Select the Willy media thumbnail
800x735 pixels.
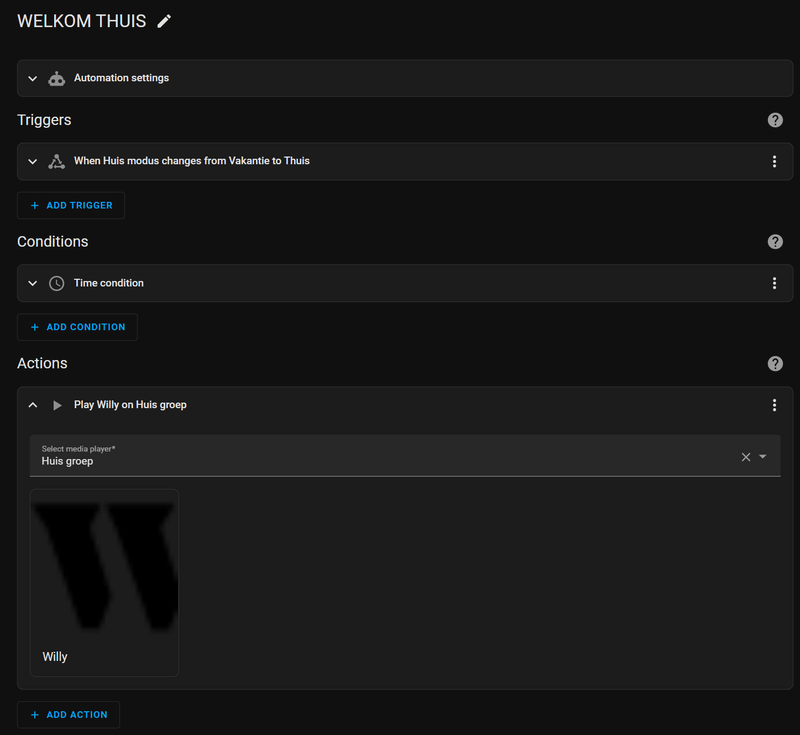[x=105, y=582]
